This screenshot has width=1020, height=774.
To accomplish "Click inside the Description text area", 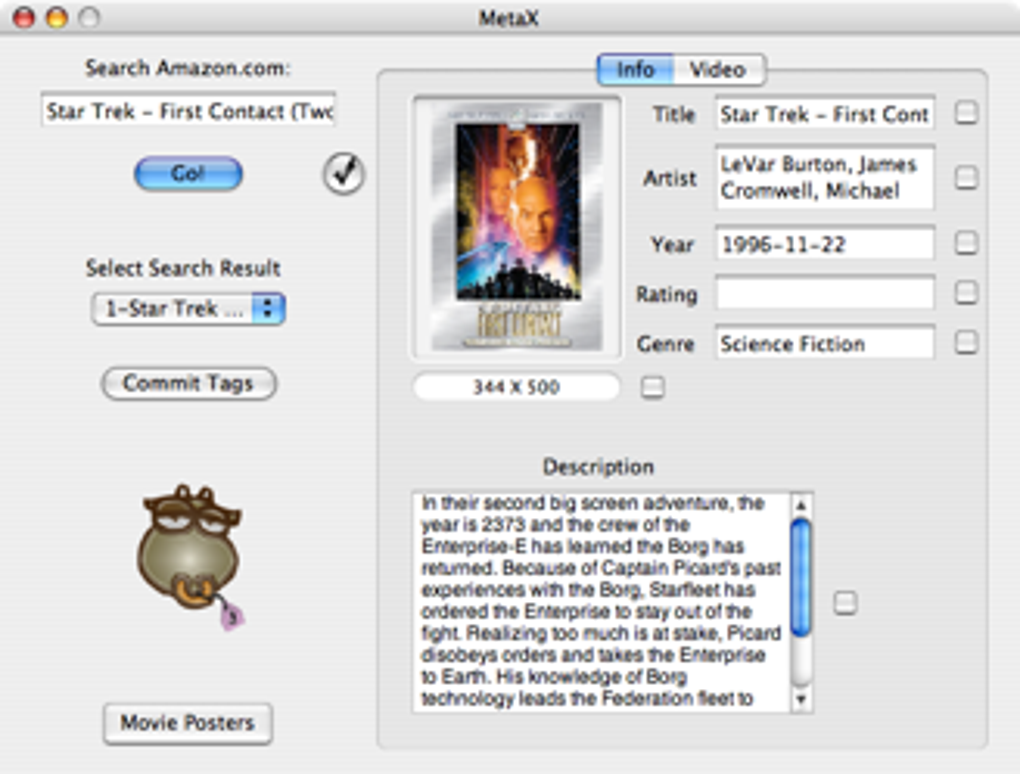I will [602, 602].
